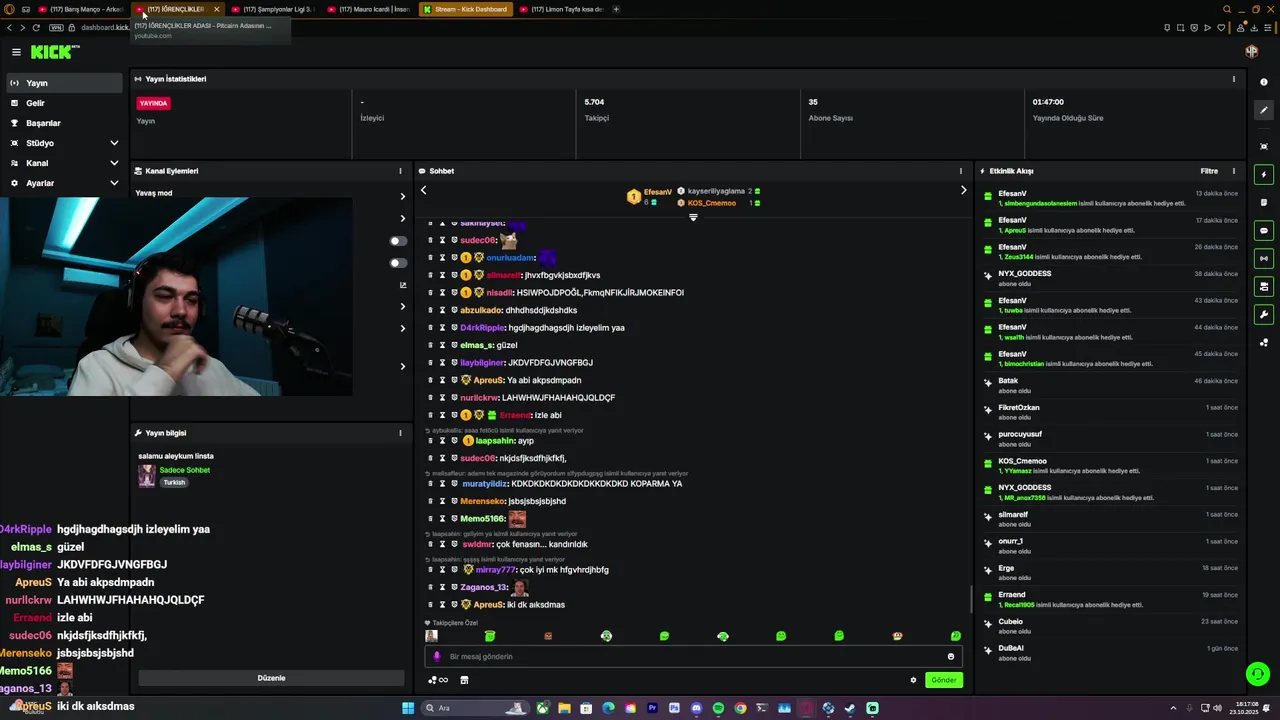Click the taskbar Ara search box
1280x720 pixels.
pyautogui.click(x=475, y=708)
